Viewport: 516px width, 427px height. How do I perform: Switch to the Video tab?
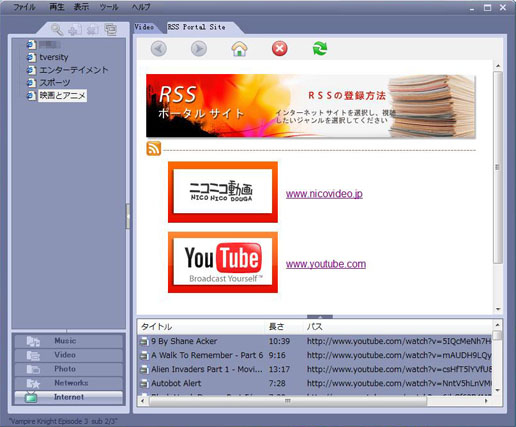[144, 27]
